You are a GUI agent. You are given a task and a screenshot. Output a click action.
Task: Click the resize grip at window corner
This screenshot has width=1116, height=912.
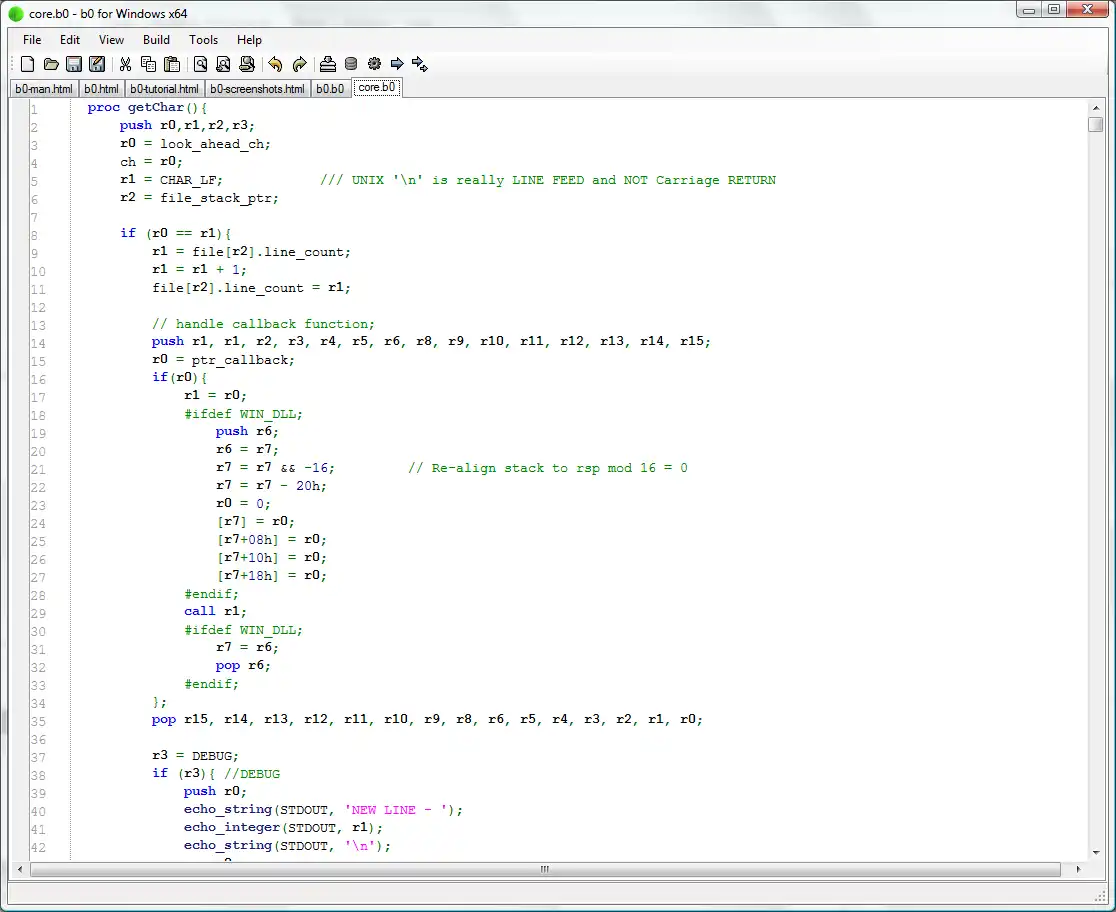tap(1100, 896)
